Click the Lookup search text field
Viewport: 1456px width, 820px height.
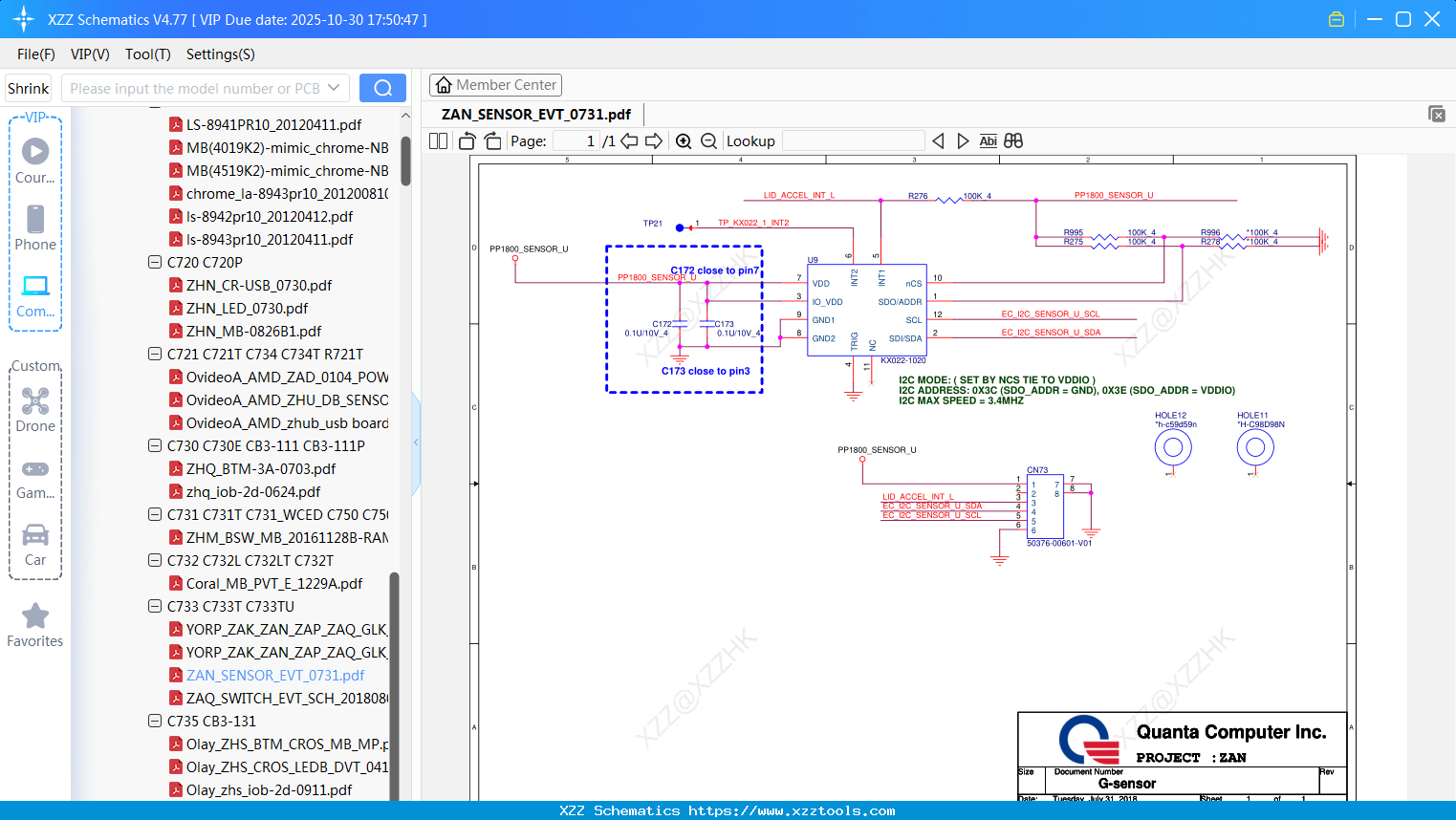[853, 141]
